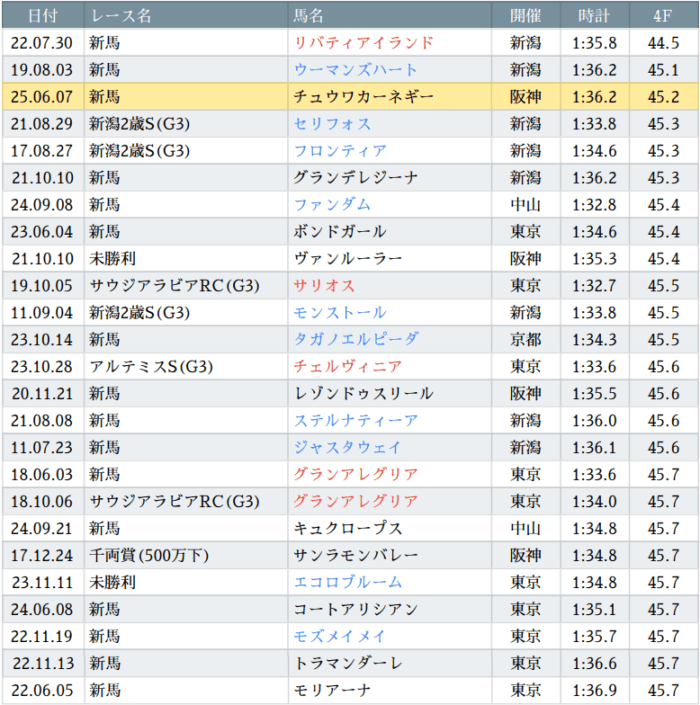
Task: Open the チェルヴィニア horse link
Action: pyautogui.click(x=348, y=367)
